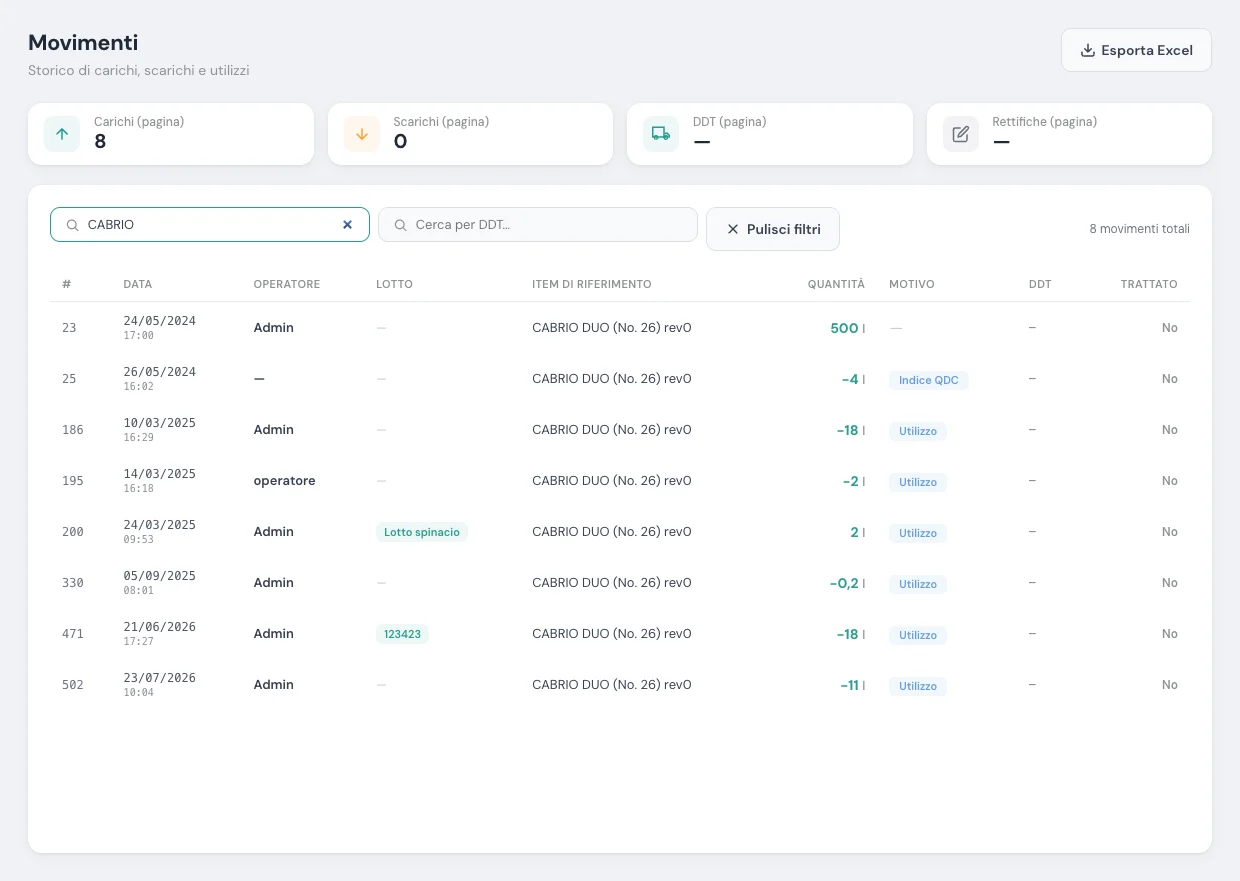Click the 8 movimenti totali counter
The image size is (1240, 881).
coord(1140,229)
